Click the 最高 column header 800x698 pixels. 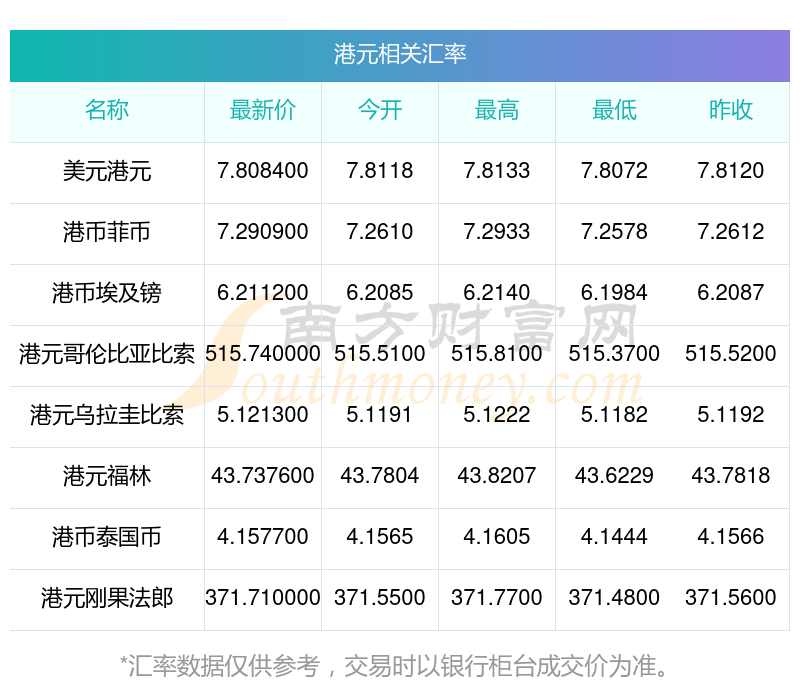[497, 110]
